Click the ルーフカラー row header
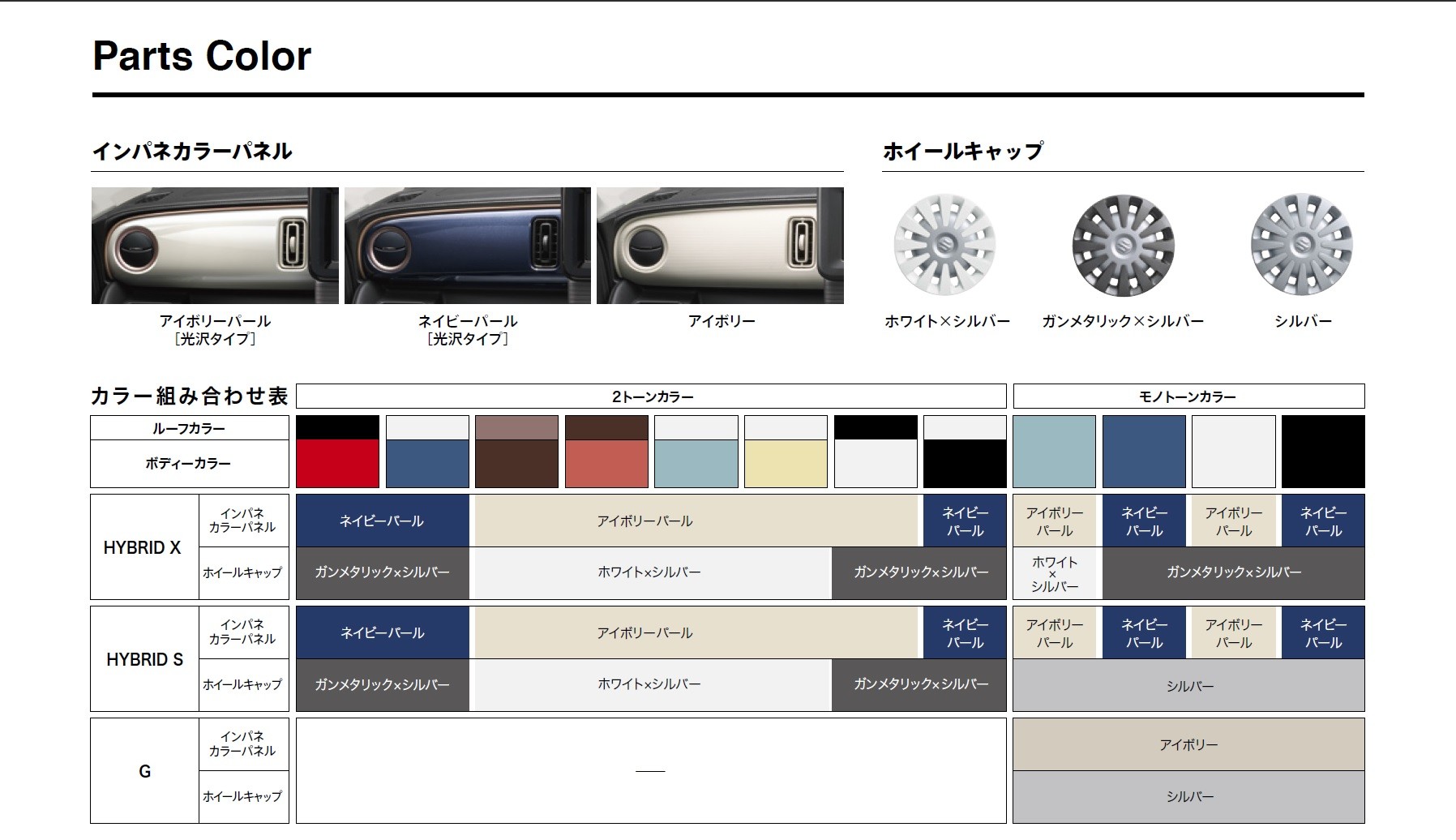This screenshot has width=1456, height=840. click(189, 428)
